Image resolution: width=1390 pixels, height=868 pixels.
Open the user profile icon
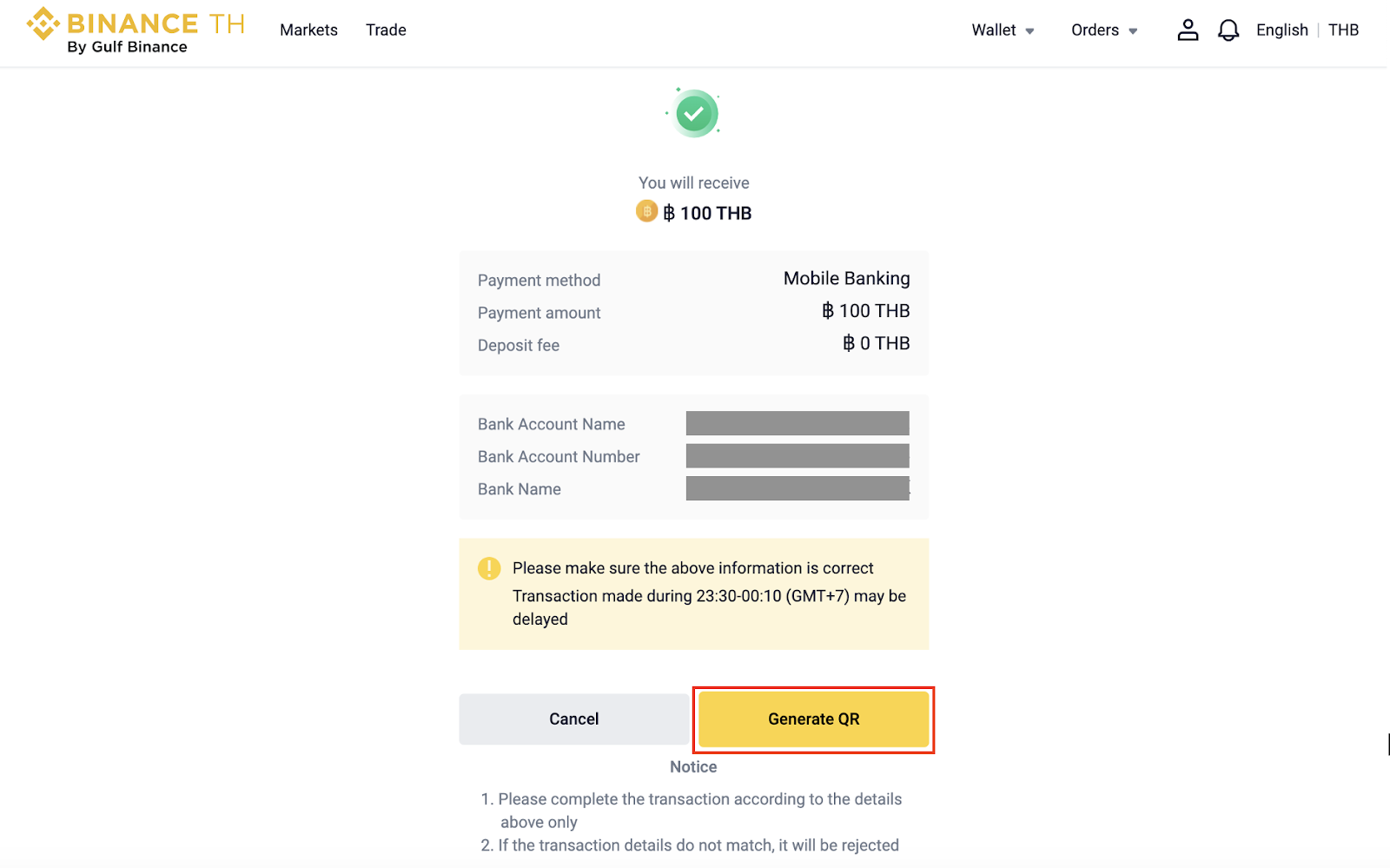click(x=1188, y=30)
